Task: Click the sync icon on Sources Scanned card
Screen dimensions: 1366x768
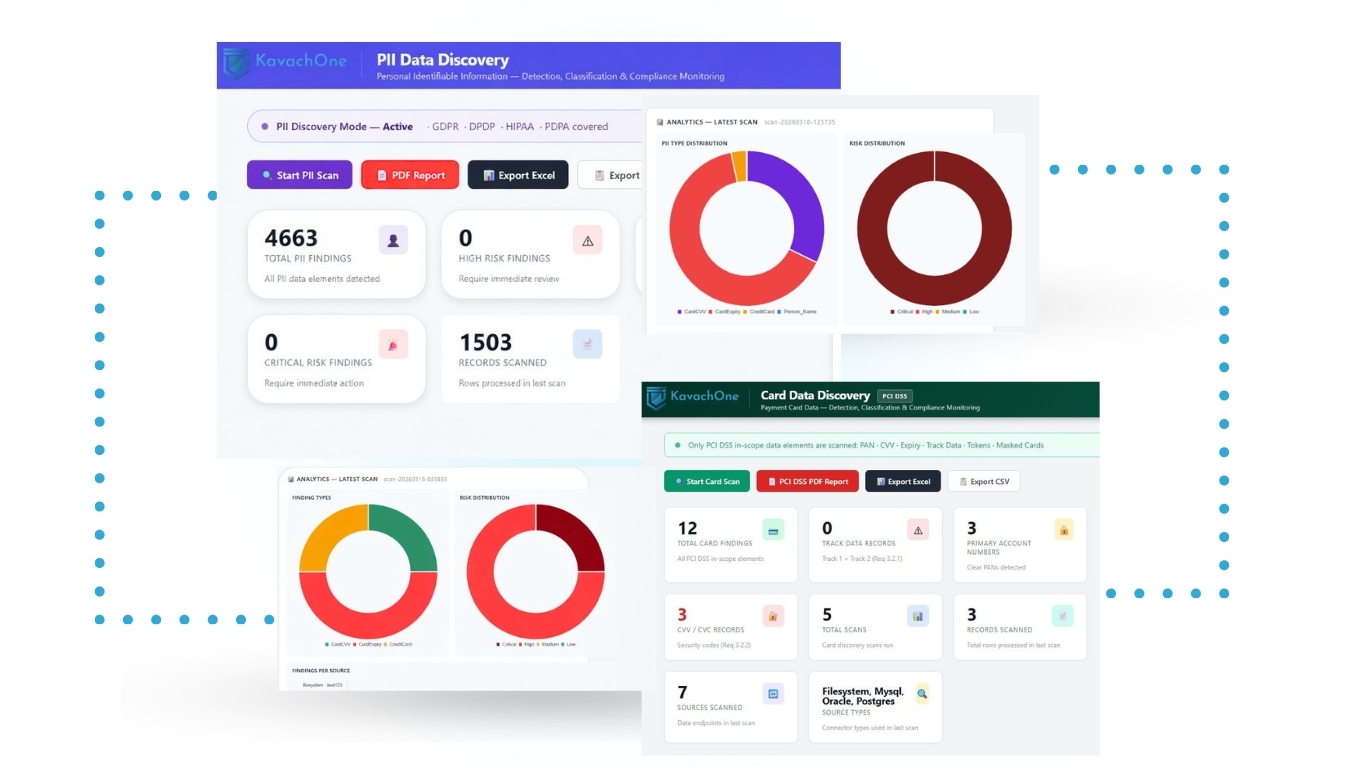Action: click(773, 693)
